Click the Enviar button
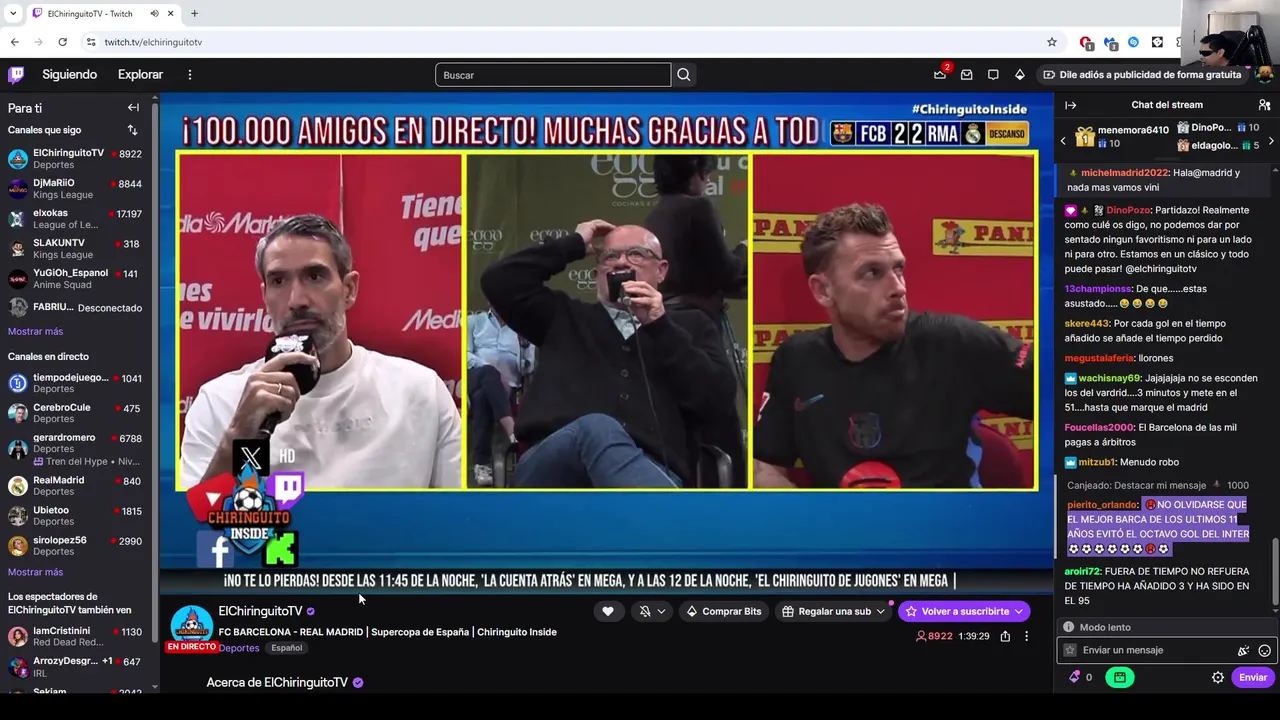The height and width of the screenshot is (720, 1280). 1253,677
